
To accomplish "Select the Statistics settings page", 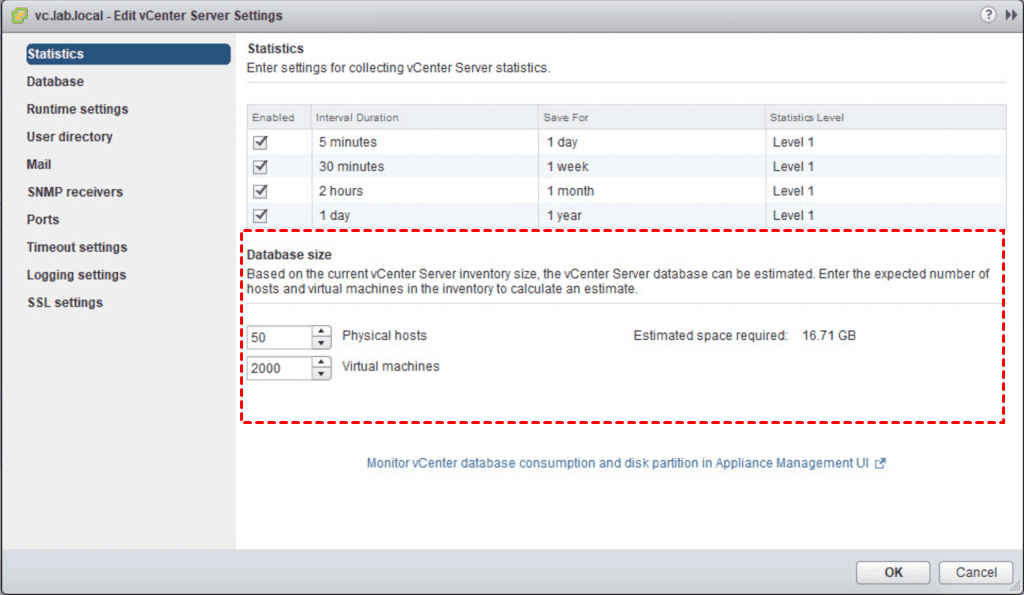I will coord(128,54).
